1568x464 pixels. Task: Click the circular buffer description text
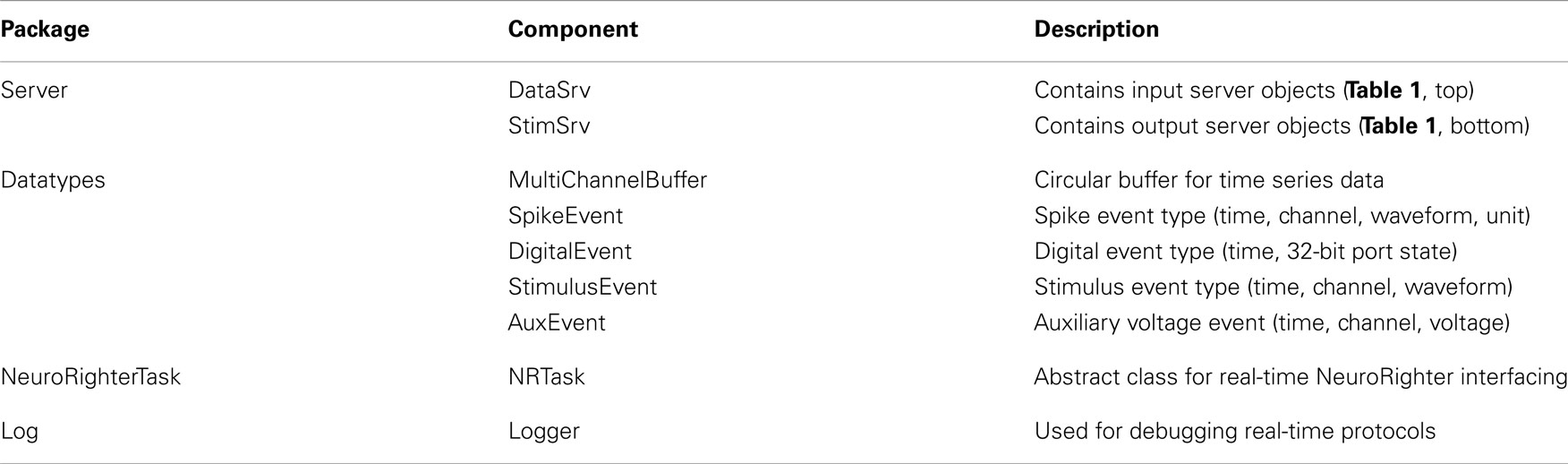click(x=1209, y=180)
